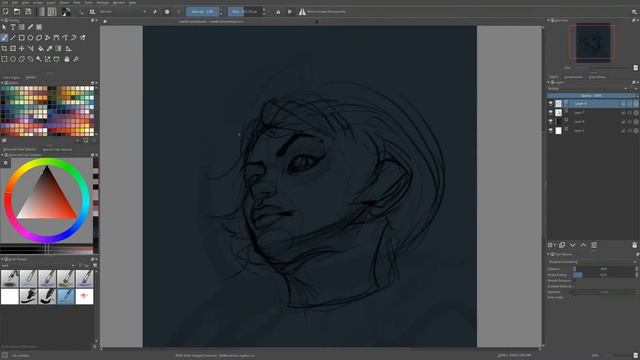Open the Filter menu
The width and height of the screenshot is (640, 360).
(77, 2)
